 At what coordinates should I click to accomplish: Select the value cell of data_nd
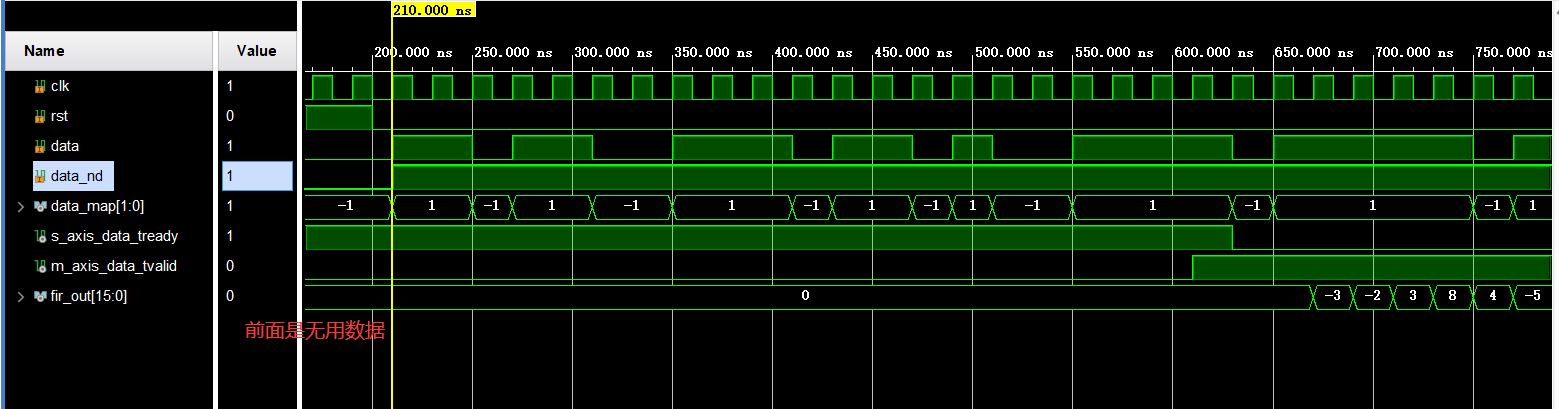(257, 177)
